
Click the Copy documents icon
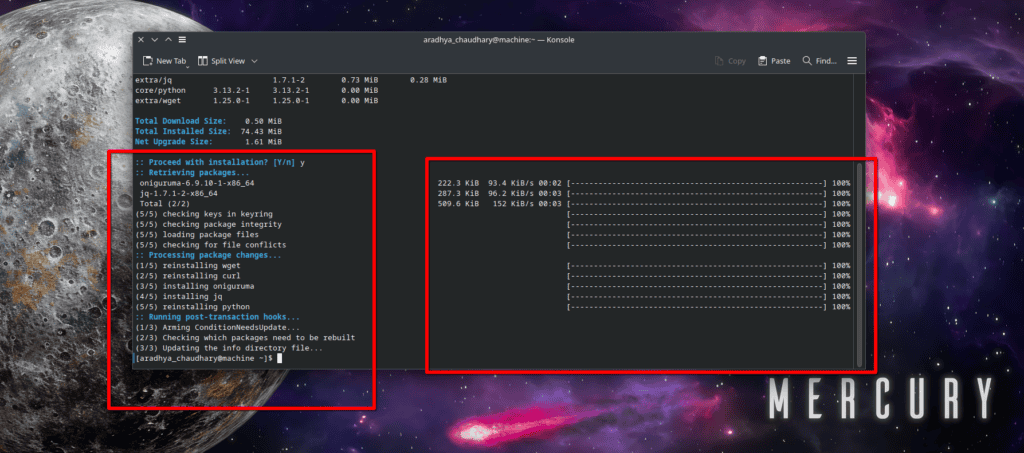(x=719, y=61)
